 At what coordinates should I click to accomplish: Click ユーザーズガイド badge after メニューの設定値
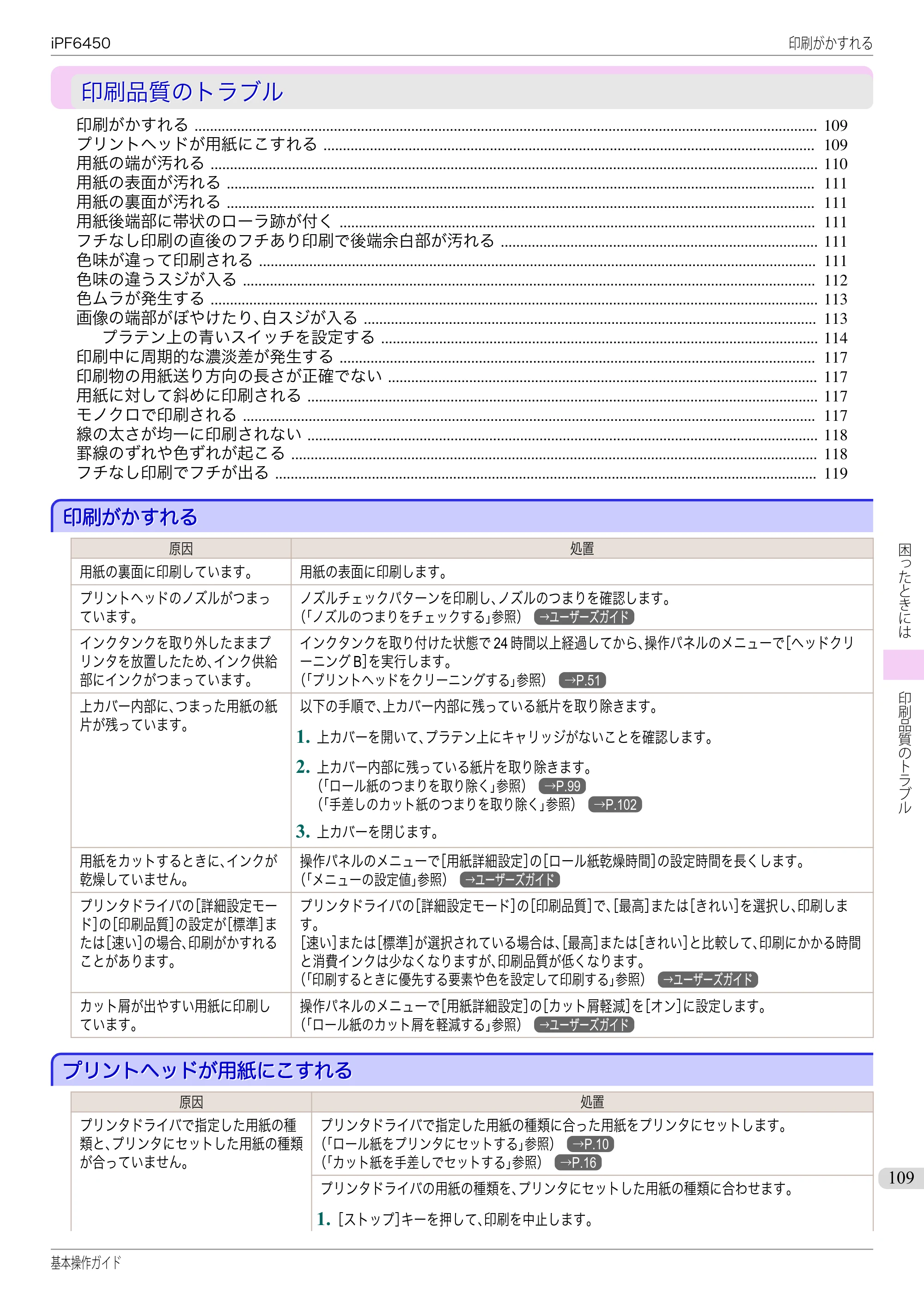pyautogui.click(x=510, y=880)
